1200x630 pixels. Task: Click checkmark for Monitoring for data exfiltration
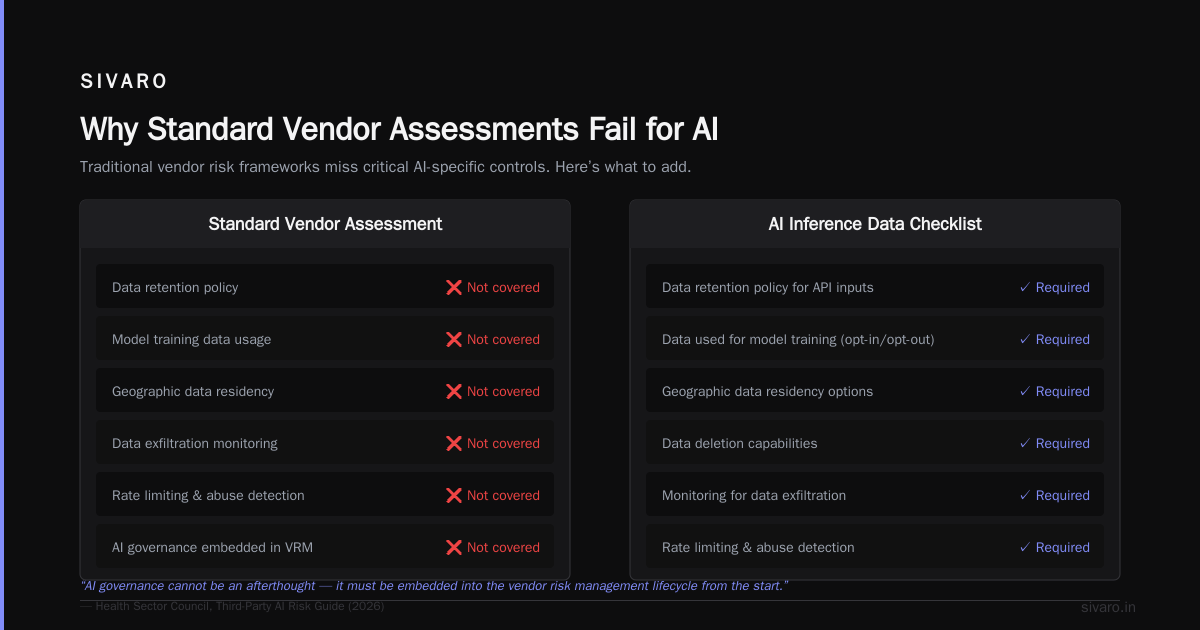[1024, 495]
